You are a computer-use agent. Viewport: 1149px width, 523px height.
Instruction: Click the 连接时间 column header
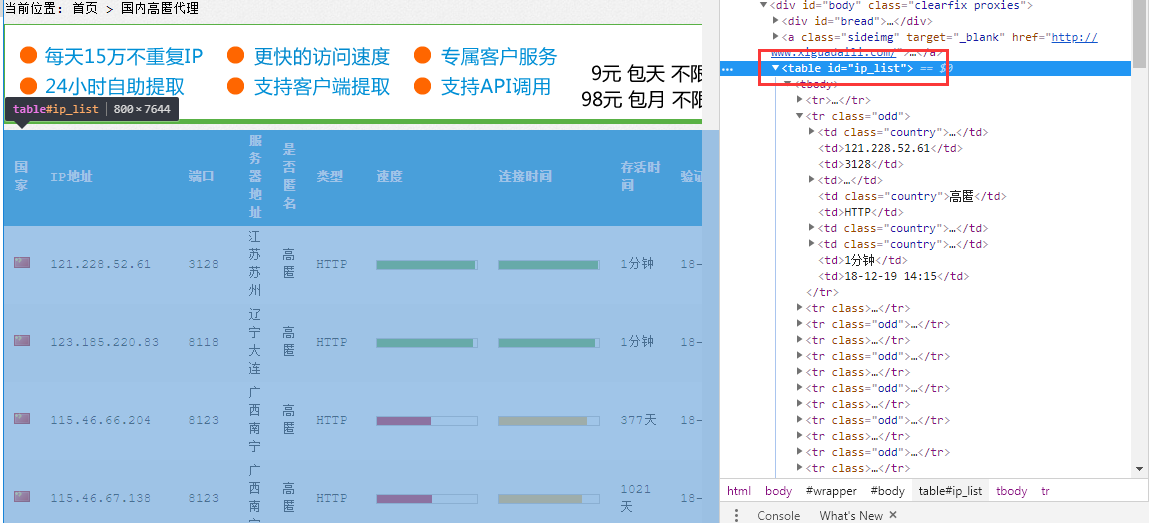(x=525, y=177)
